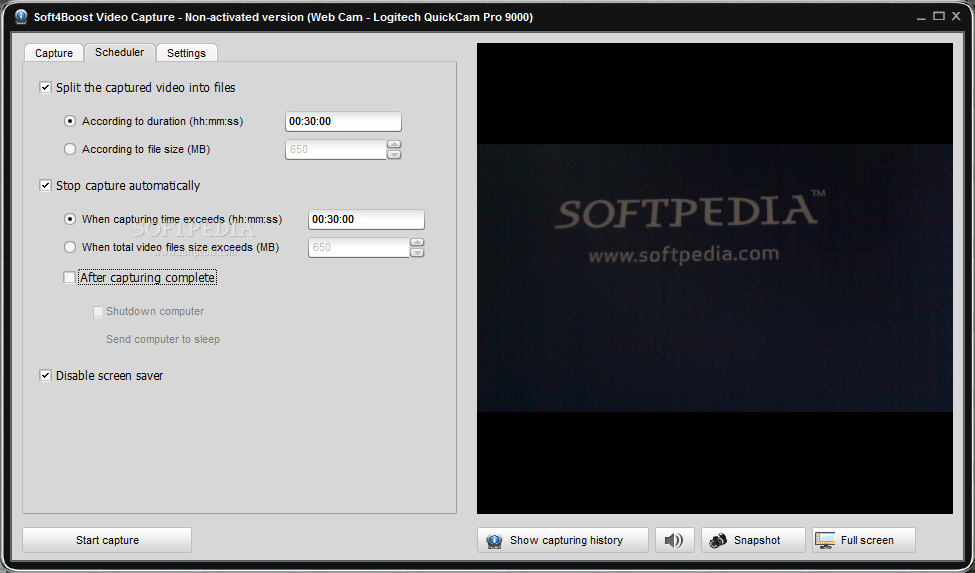Toggle Disable screen saver checkbox

pos(45,375)
